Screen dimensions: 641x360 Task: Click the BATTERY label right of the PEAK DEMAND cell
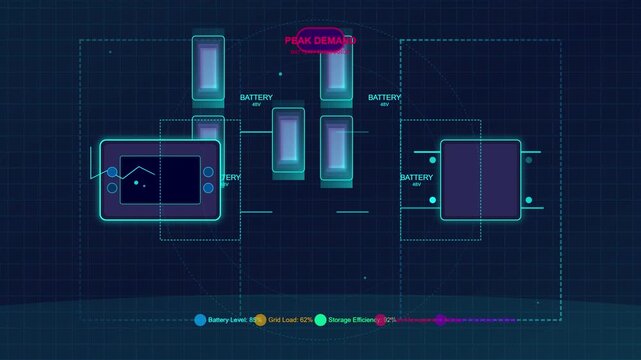click(384, 98)
